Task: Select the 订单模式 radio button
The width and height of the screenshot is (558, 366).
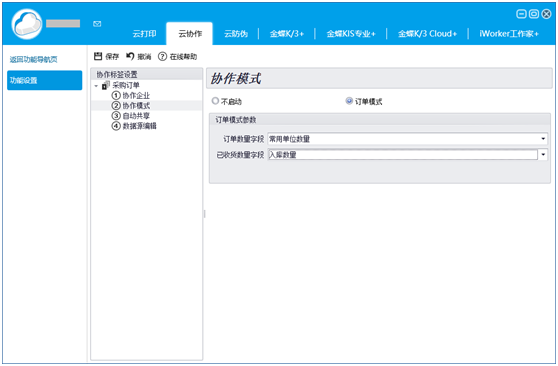Action: tap(349, 101)
